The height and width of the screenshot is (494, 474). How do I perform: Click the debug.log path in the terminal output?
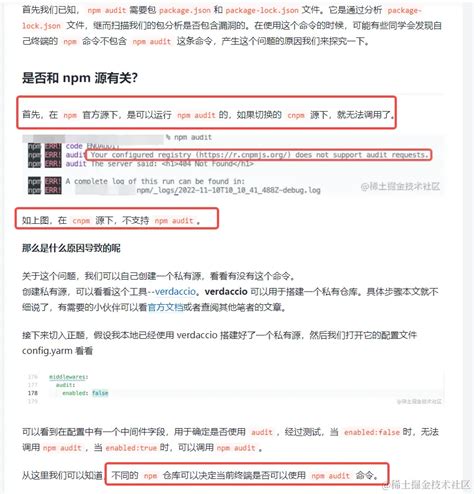(x=229, y=190)
